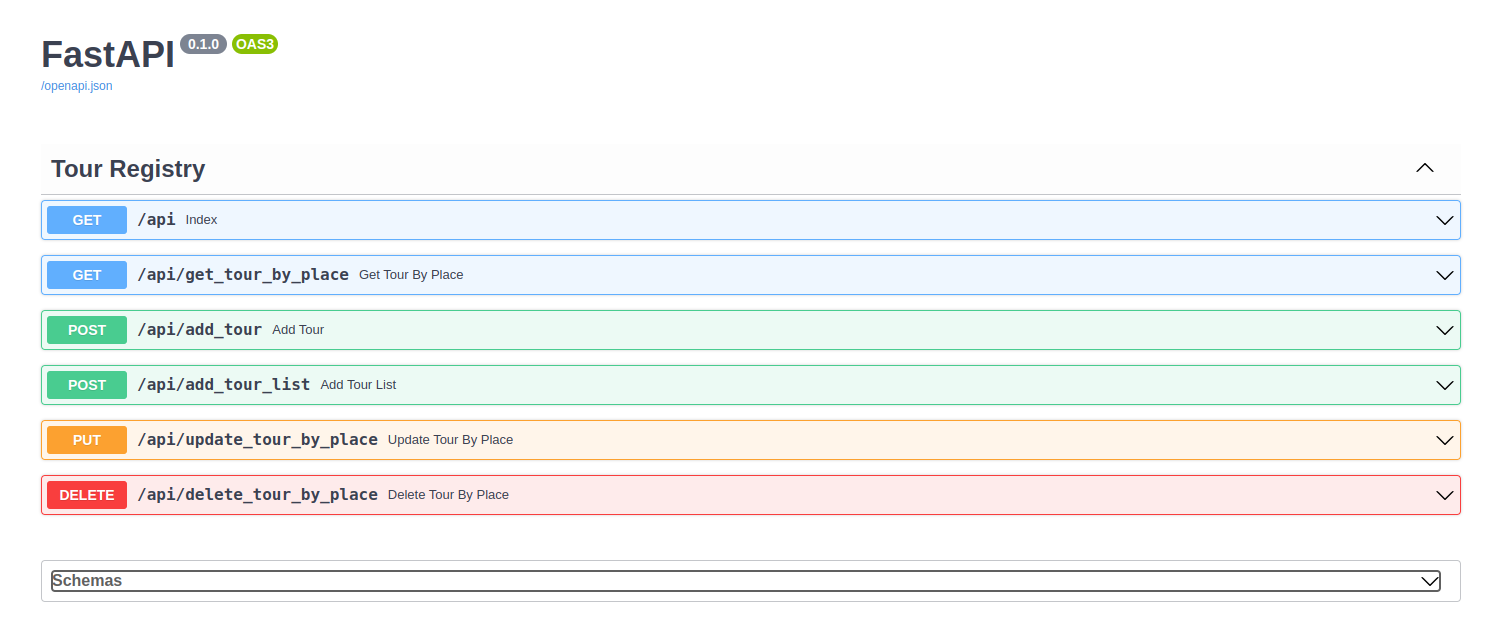The width and height of the screenshot is (1510, 634).
Task: Click the 'Get Tour By Place' summary
Action: click(411, 275)
